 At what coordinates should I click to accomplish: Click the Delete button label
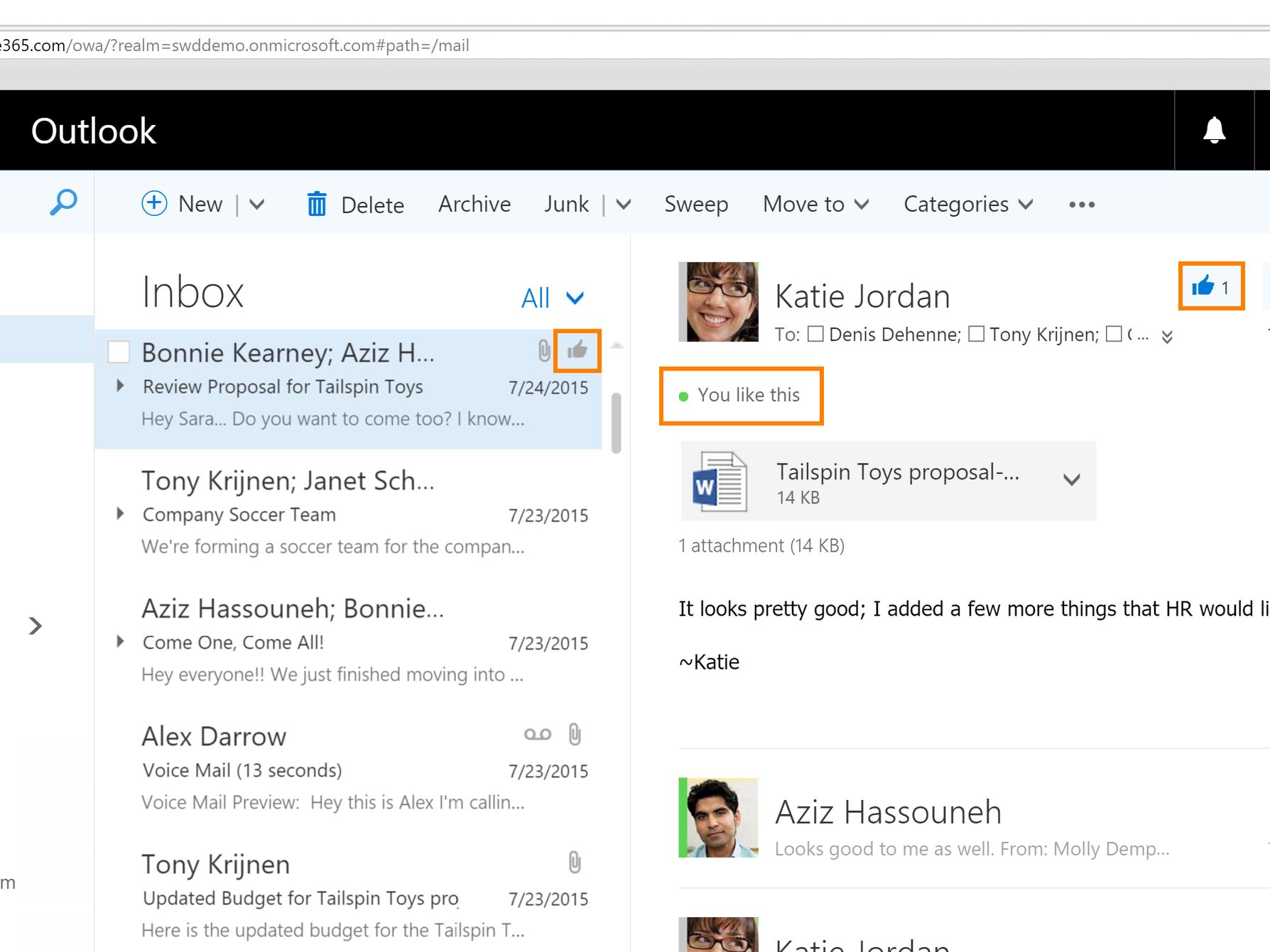[372, 205]
